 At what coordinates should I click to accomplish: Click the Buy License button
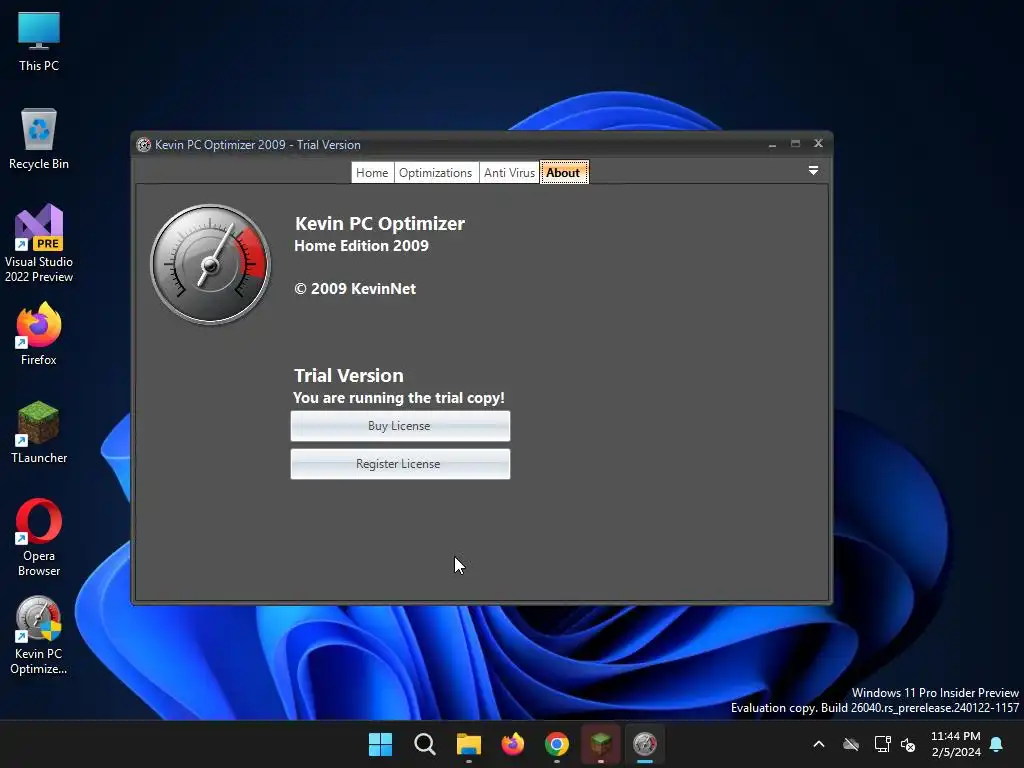point(400,426)
